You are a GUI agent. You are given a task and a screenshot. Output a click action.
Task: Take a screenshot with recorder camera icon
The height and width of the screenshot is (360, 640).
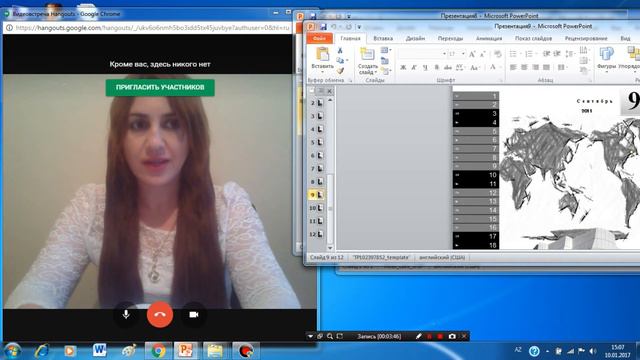pos(452,336)
